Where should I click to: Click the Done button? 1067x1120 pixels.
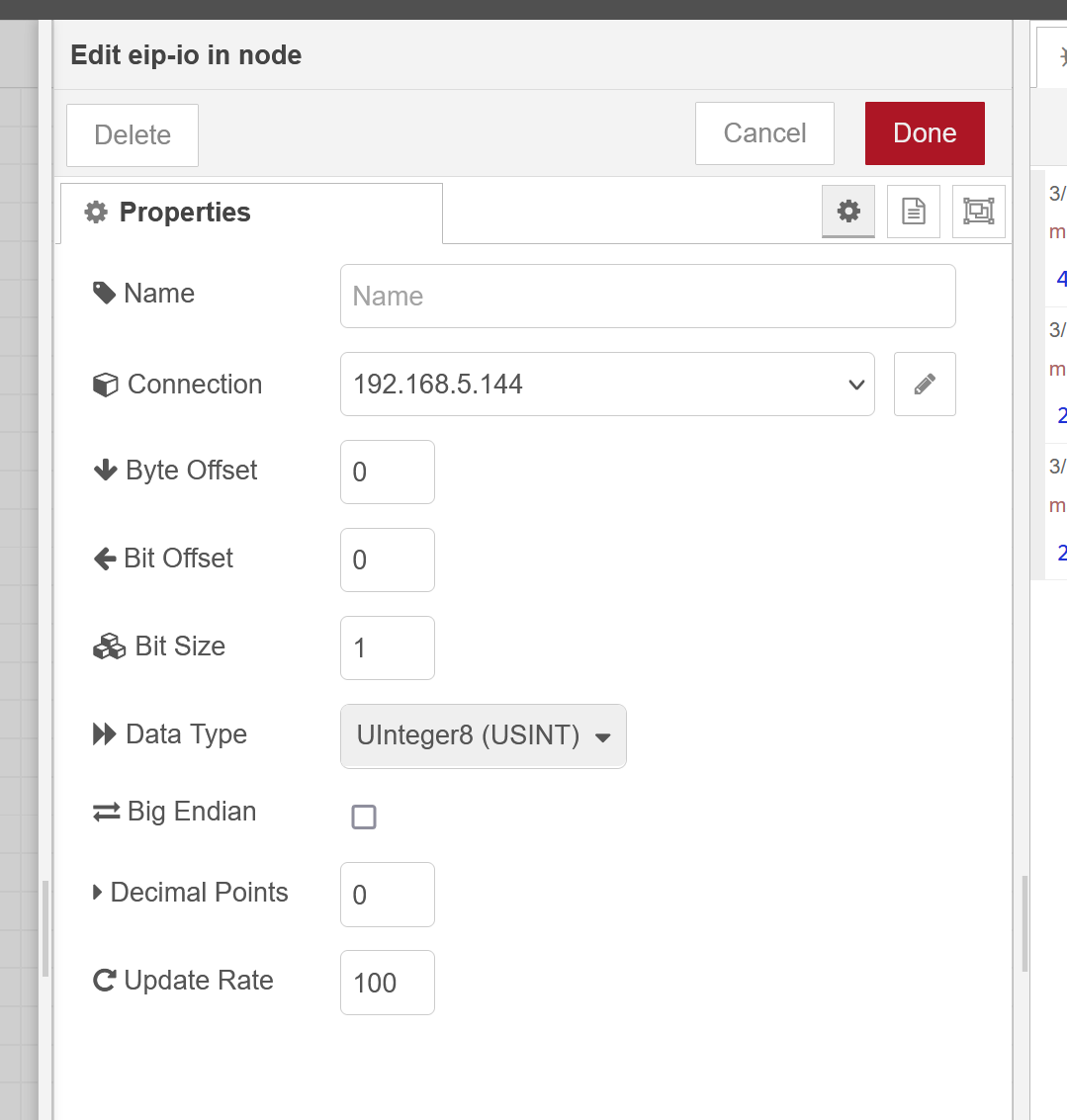925,133
